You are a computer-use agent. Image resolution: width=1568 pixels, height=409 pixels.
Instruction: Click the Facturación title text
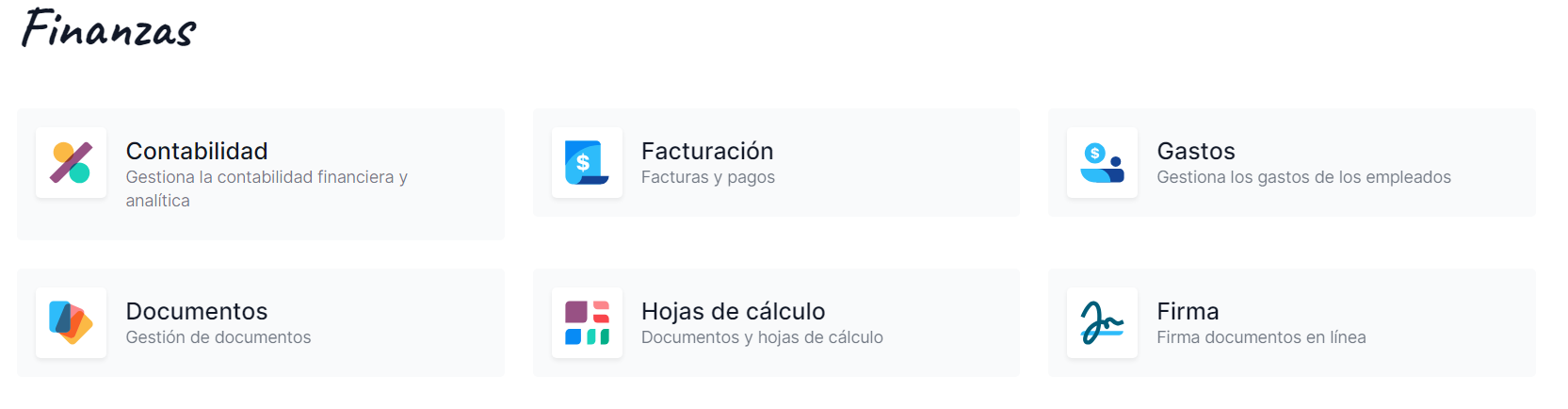click(x=707, y=151)
